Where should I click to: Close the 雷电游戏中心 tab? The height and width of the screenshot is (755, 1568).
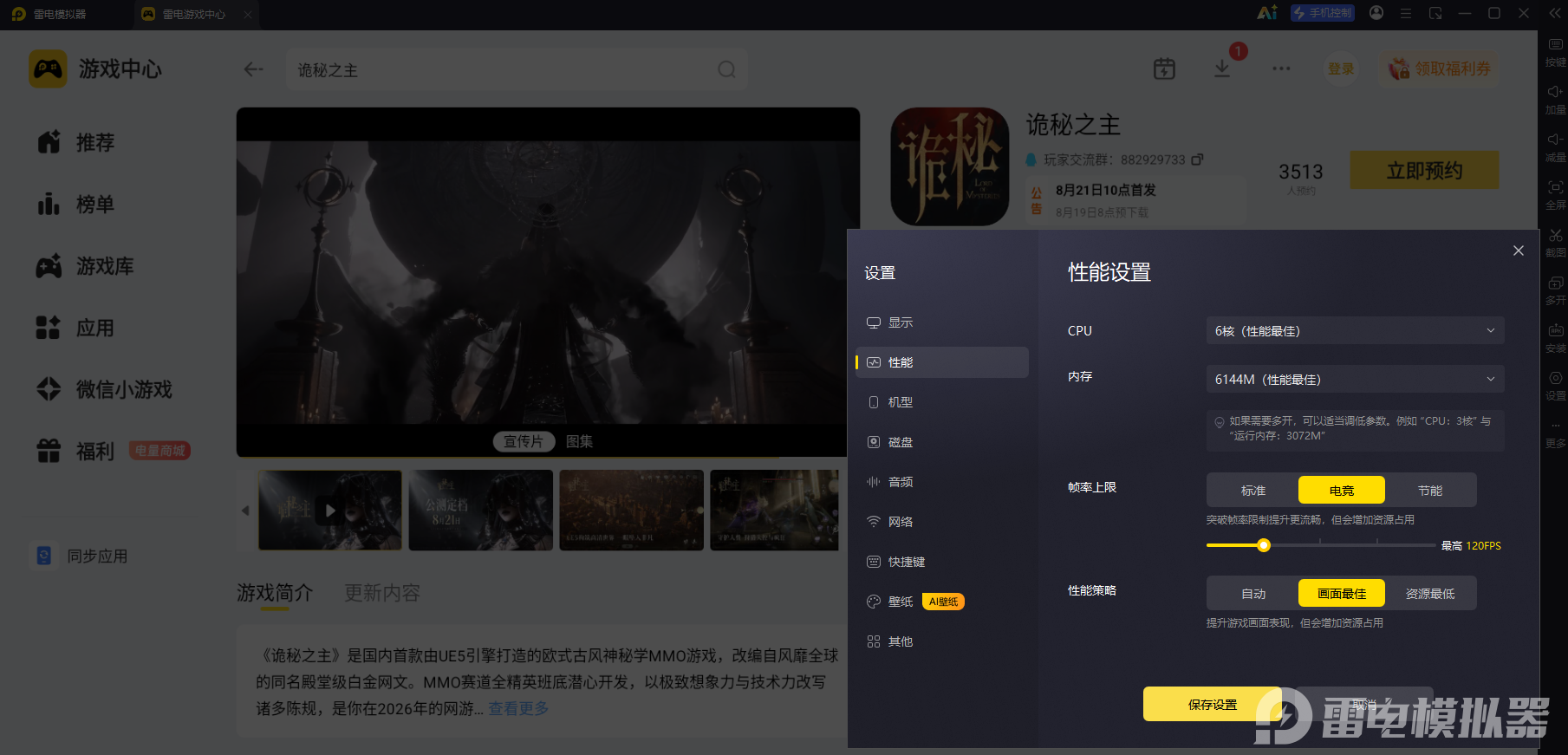point(248,14)
